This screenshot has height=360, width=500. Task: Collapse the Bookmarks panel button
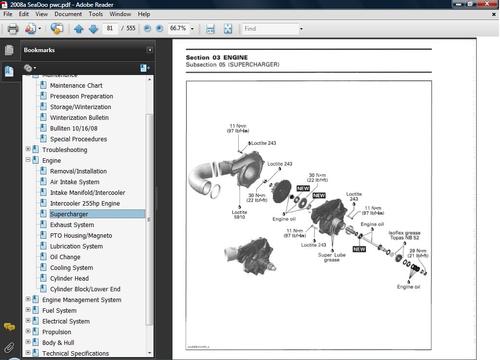tap(150, 50)
